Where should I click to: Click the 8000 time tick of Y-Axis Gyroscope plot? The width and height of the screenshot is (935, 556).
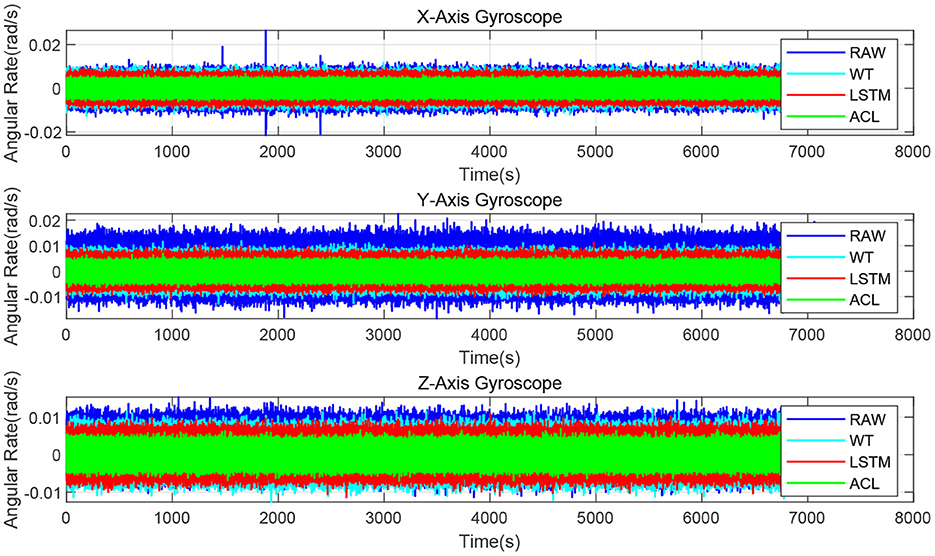tap(912, 335)
